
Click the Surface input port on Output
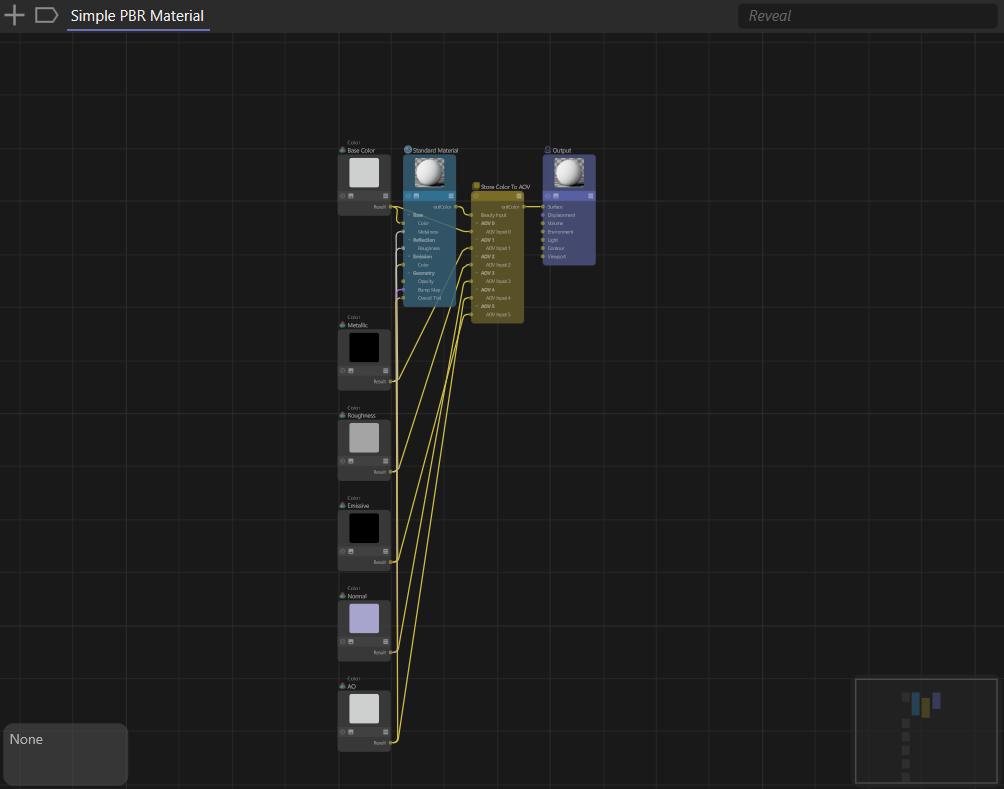coord(543,207)
